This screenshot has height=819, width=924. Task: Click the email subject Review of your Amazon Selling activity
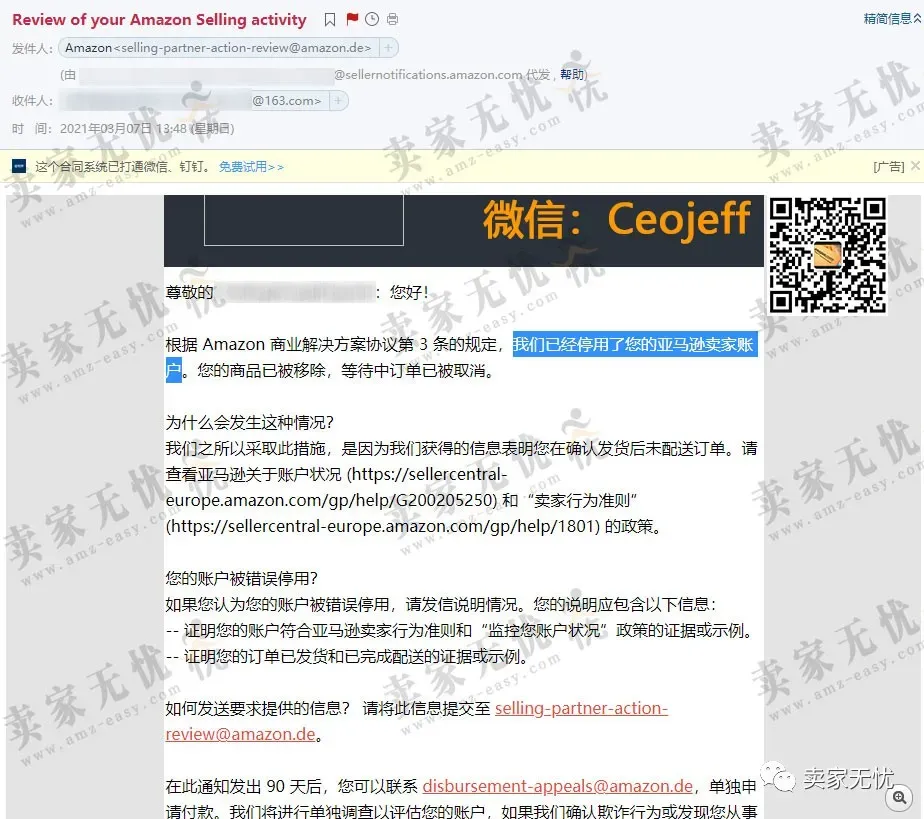pos(159,19)
